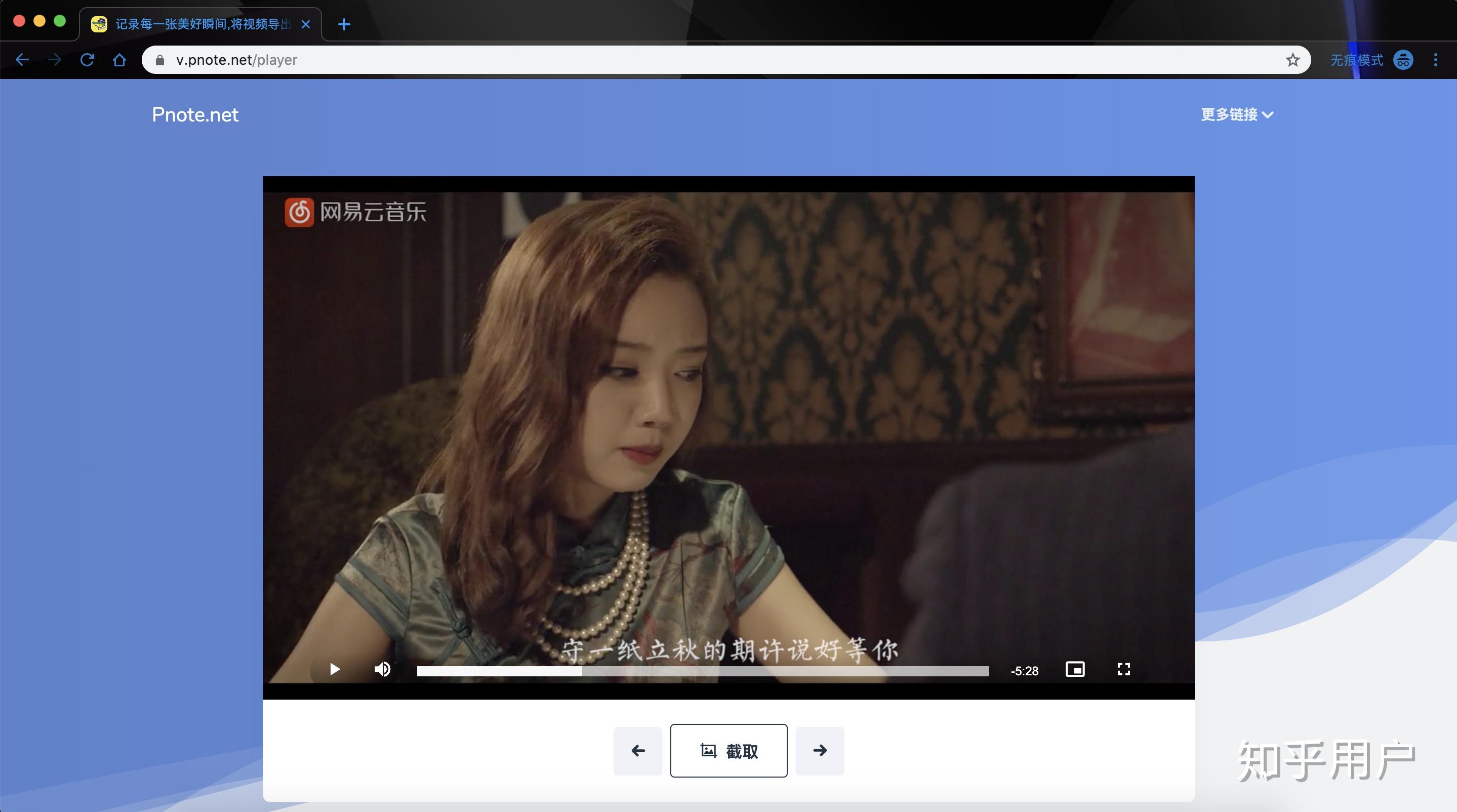Enter fullscreen video mode
1457x812 pixels.
(x=1124, y=670)
